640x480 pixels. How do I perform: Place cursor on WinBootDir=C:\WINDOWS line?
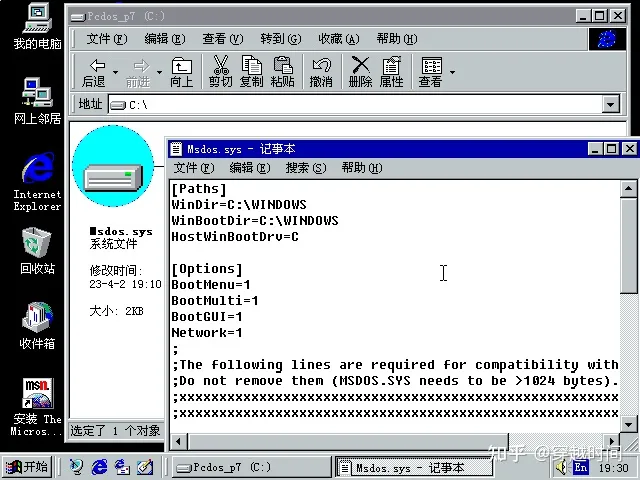pos(255,221)
